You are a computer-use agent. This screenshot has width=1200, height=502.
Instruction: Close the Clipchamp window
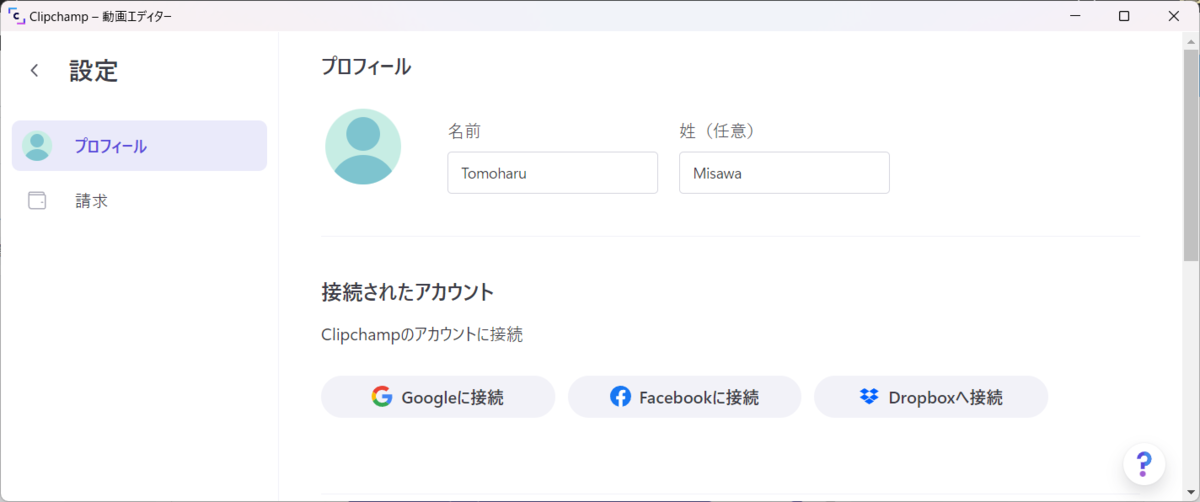[x=1173, y=16]
